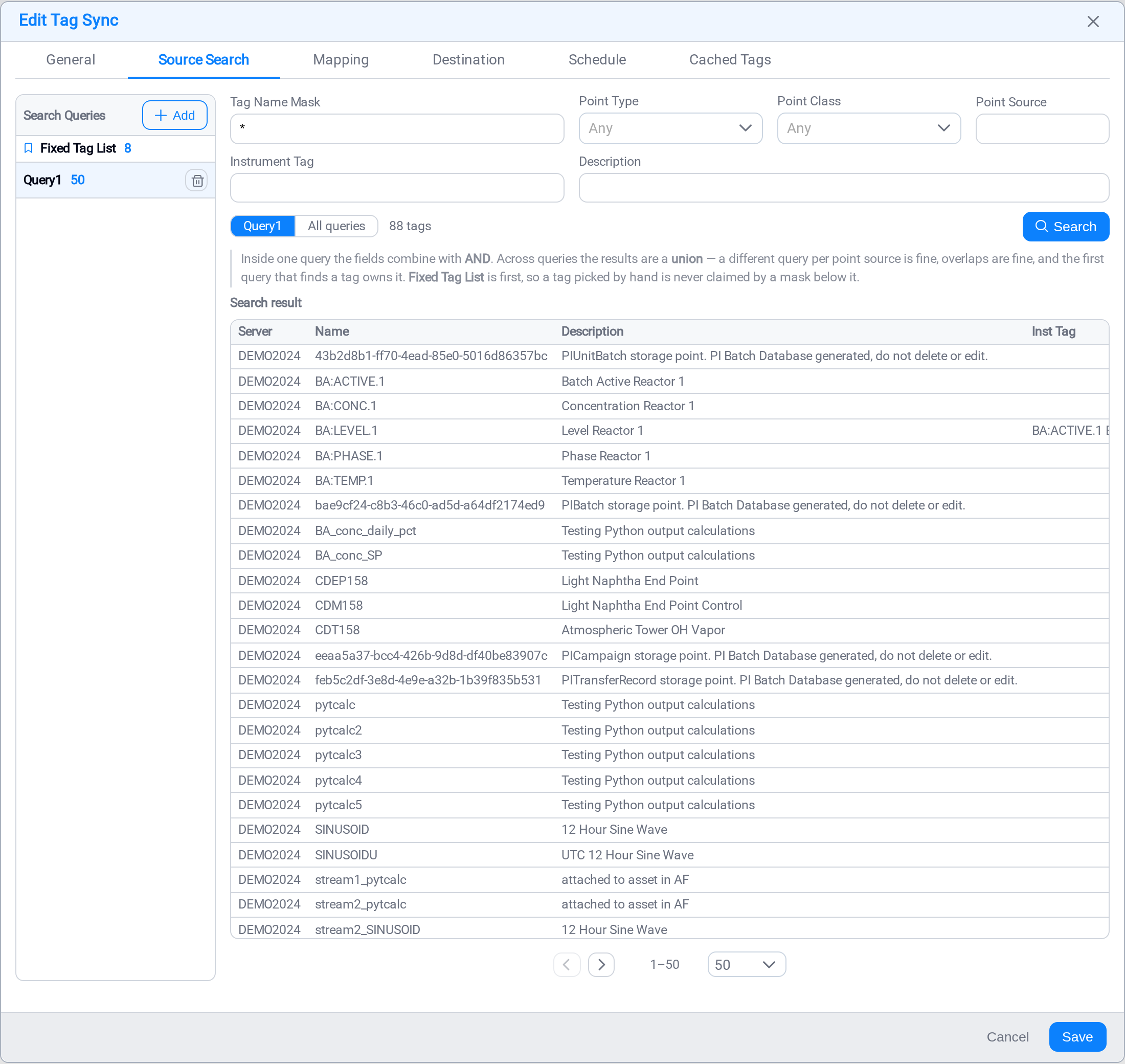This screenshot has height=1064, width=1125.
Task: Delete Query1 with the trash icon
Action: [196, 181]
